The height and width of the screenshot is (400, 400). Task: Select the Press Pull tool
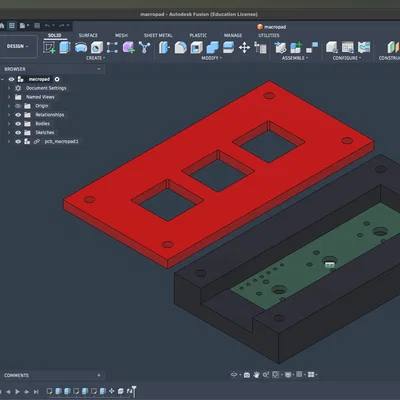point(164,47)
